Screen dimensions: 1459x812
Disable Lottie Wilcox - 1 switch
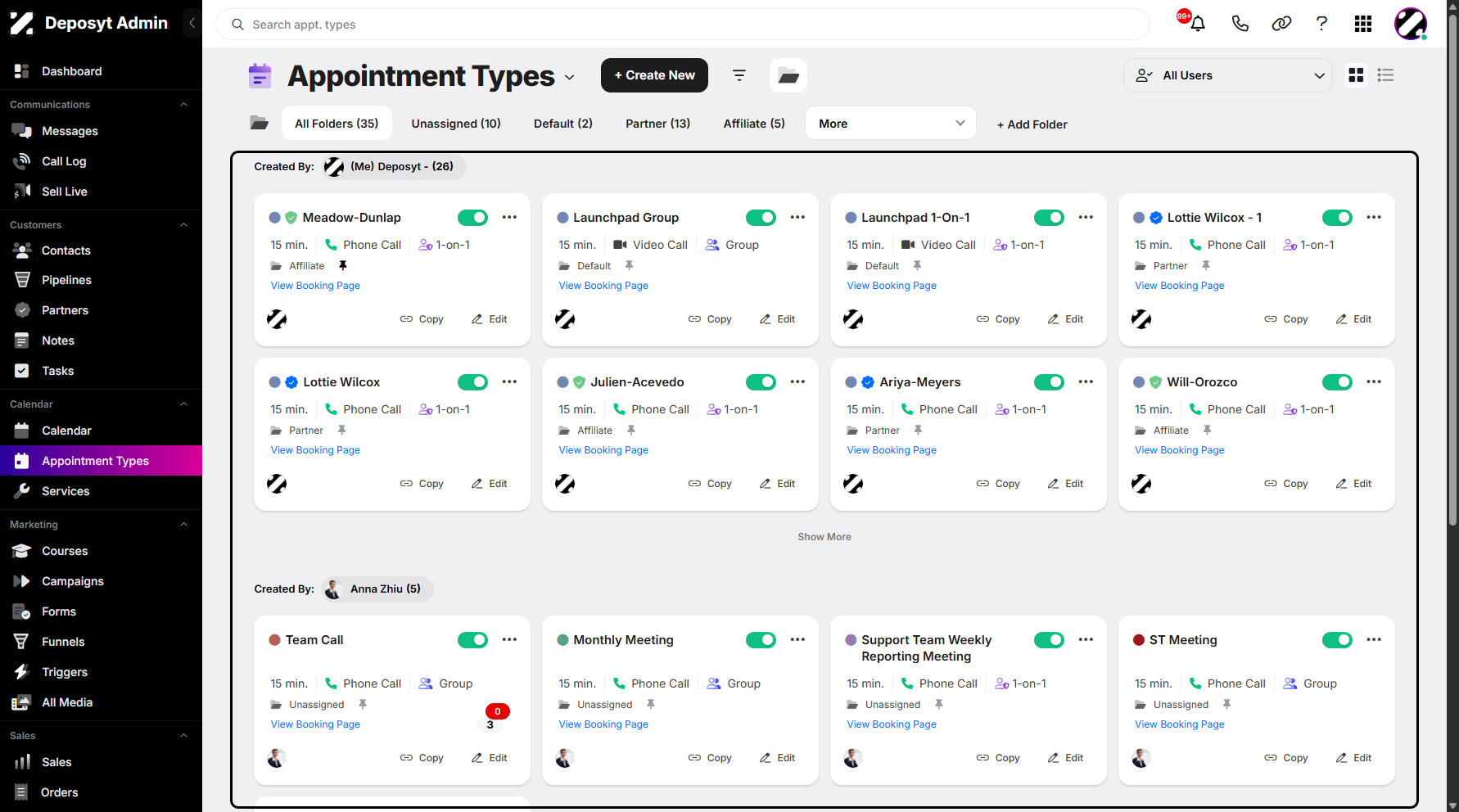[x=1337, y=218]
